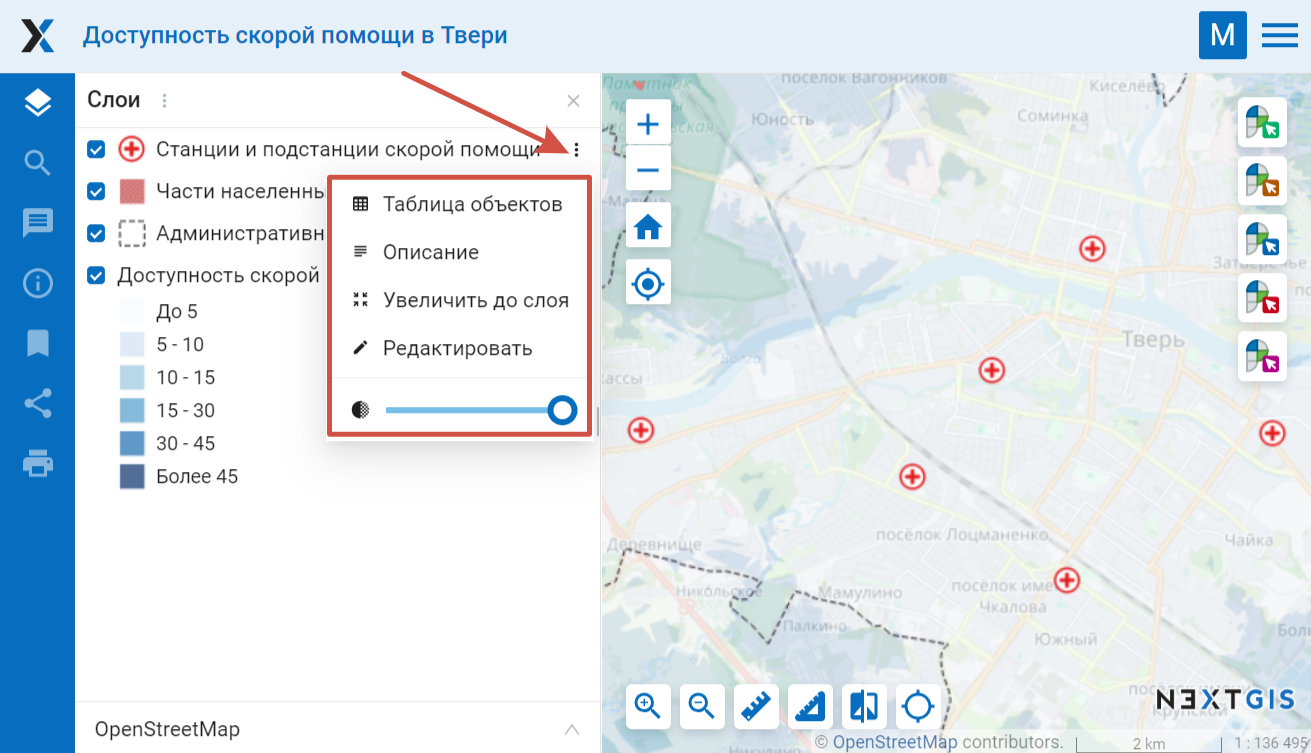Viewport: 1311px width, 753px height.
Task: Choose Описание menu item
Action: 460,252
